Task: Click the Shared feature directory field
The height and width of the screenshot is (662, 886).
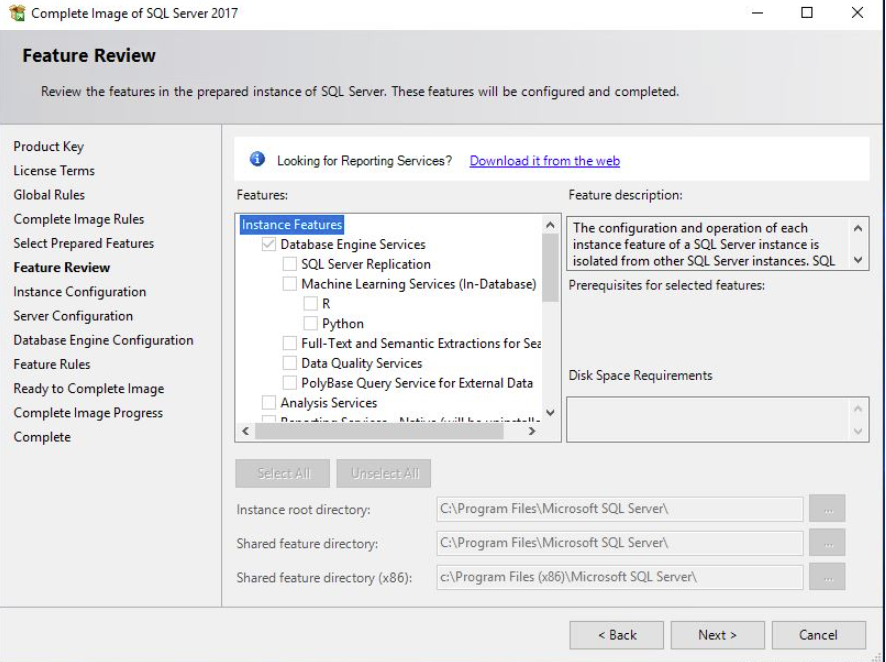Action: click(x=619, y=543)
